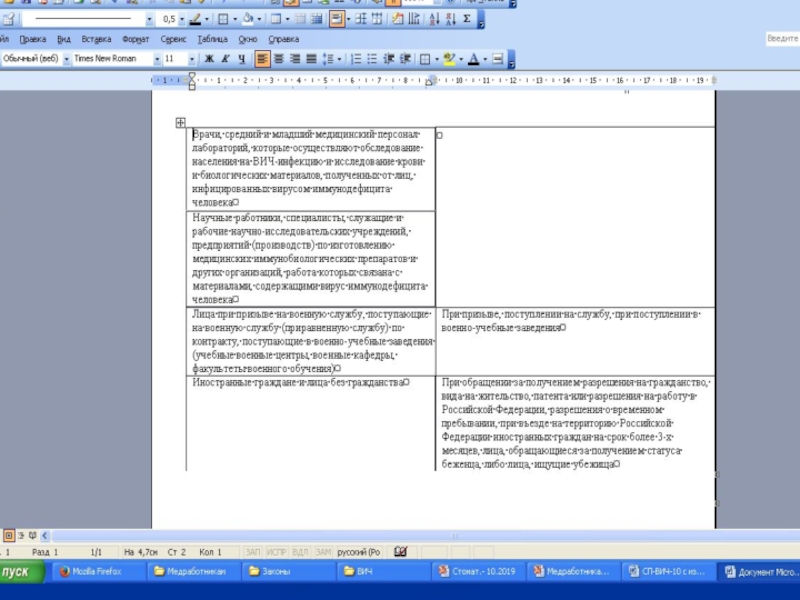This screenshot has width=800, height=600.
Task: Open the Окно menu
Action: 248,39
